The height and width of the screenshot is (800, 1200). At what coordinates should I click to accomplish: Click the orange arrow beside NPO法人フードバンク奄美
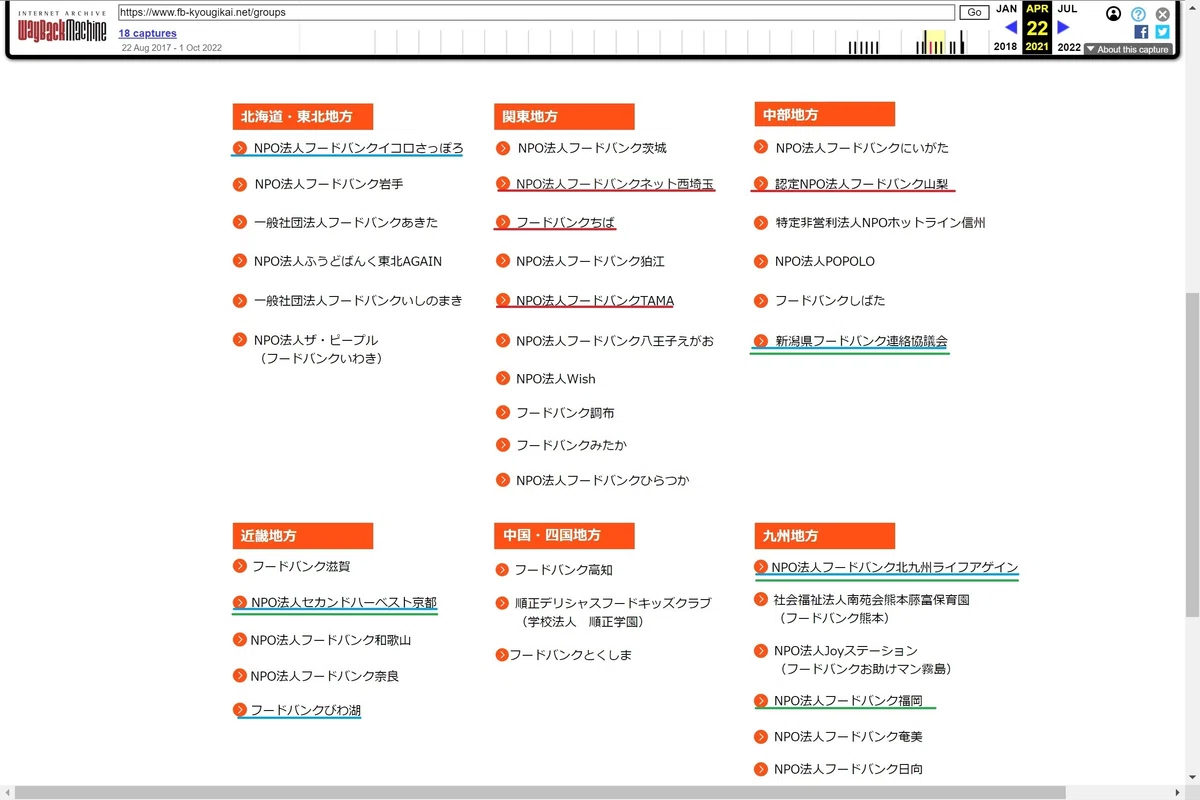761,737
